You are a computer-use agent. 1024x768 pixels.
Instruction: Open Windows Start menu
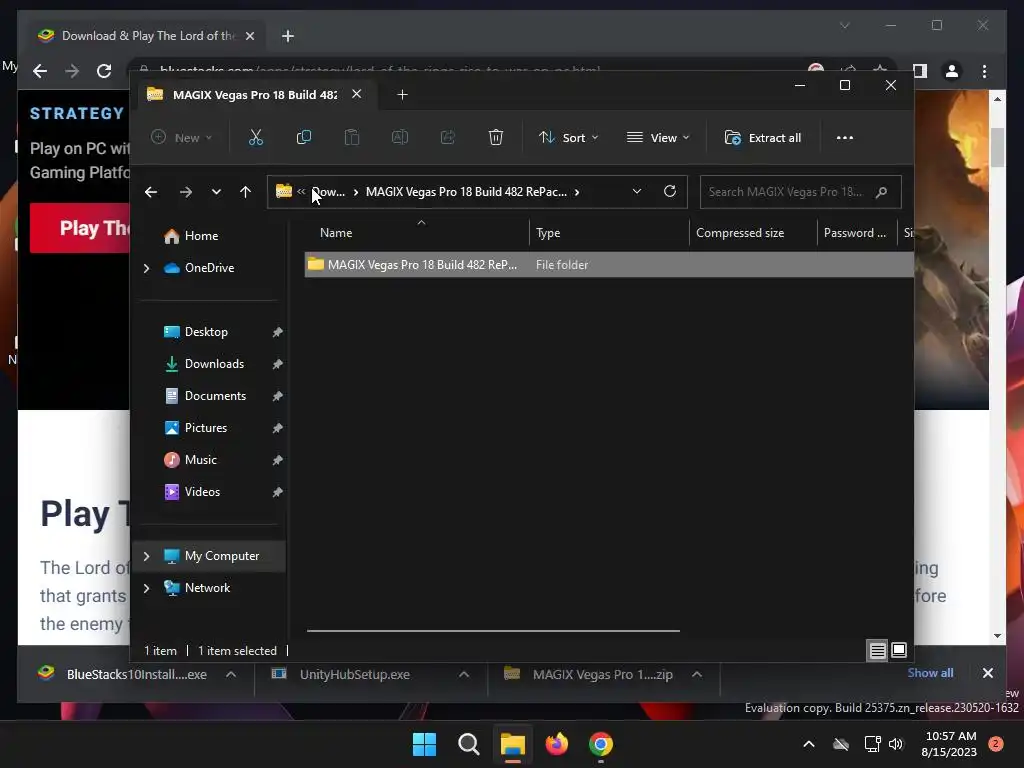424,744
